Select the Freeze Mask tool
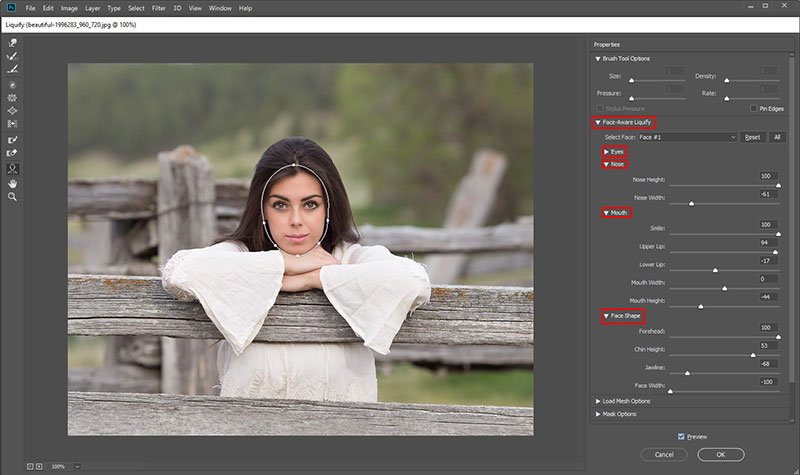800x475 pixels. click(13, 140)
